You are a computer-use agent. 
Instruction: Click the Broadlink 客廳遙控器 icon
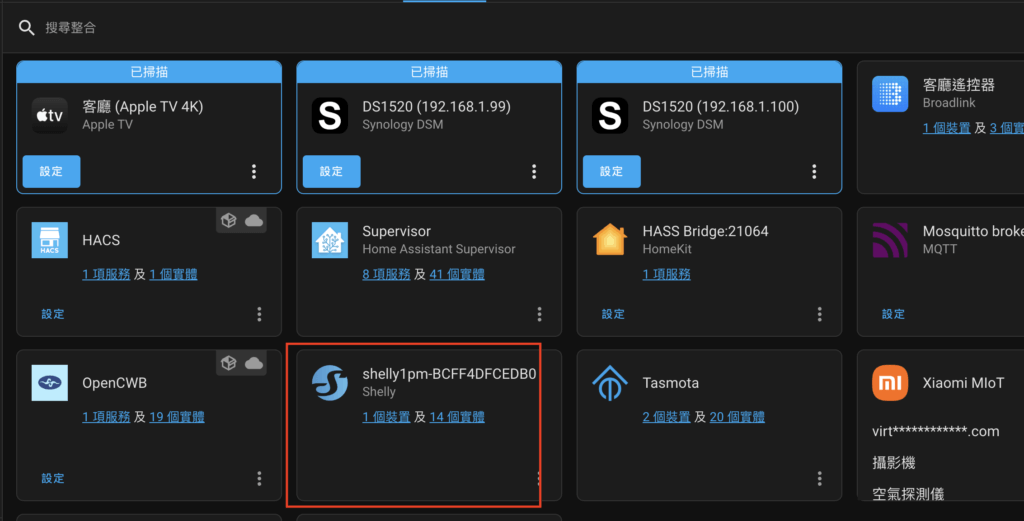(x=890, y=94)
